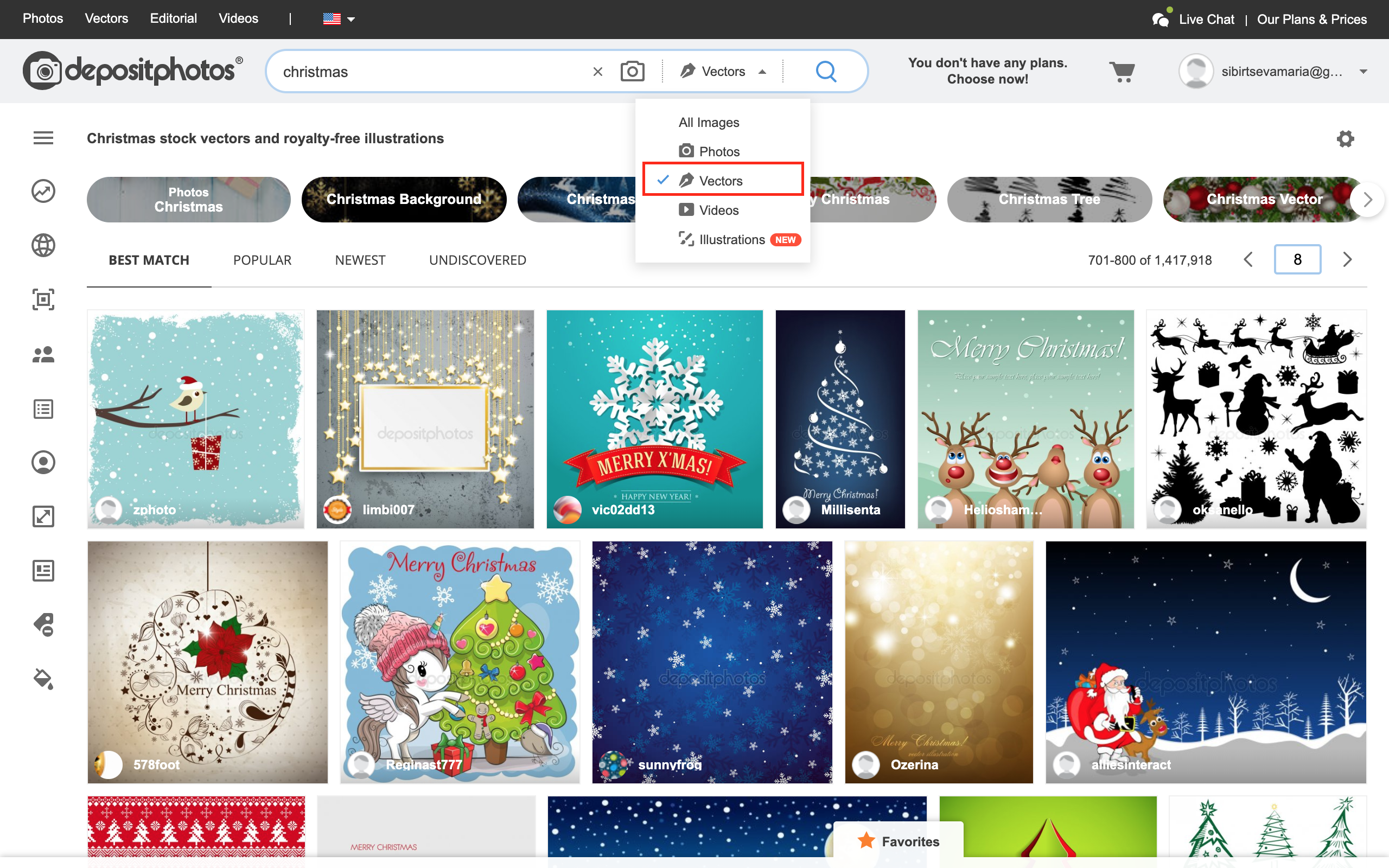Select the NEWEST tab
The image size is (1389, 868).
(360, 260)
